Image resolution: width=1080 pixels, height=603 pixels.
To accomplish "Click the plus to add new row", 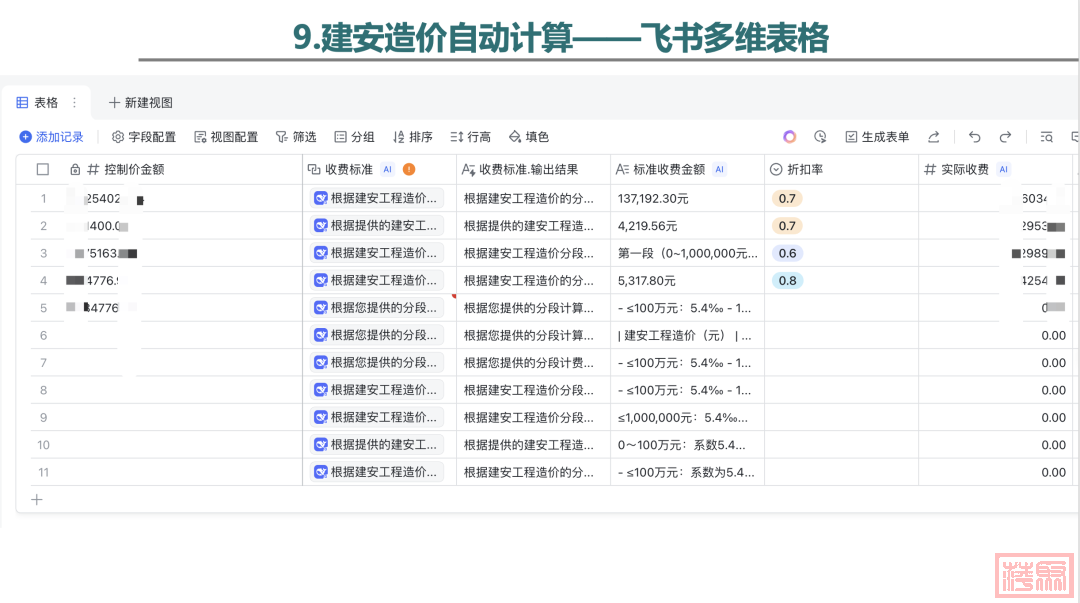I will [x=37, y=499].
